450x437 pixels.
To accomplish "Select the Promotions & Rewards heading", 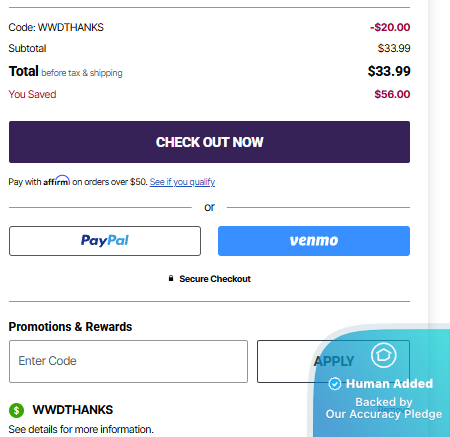I will (70, 327).
